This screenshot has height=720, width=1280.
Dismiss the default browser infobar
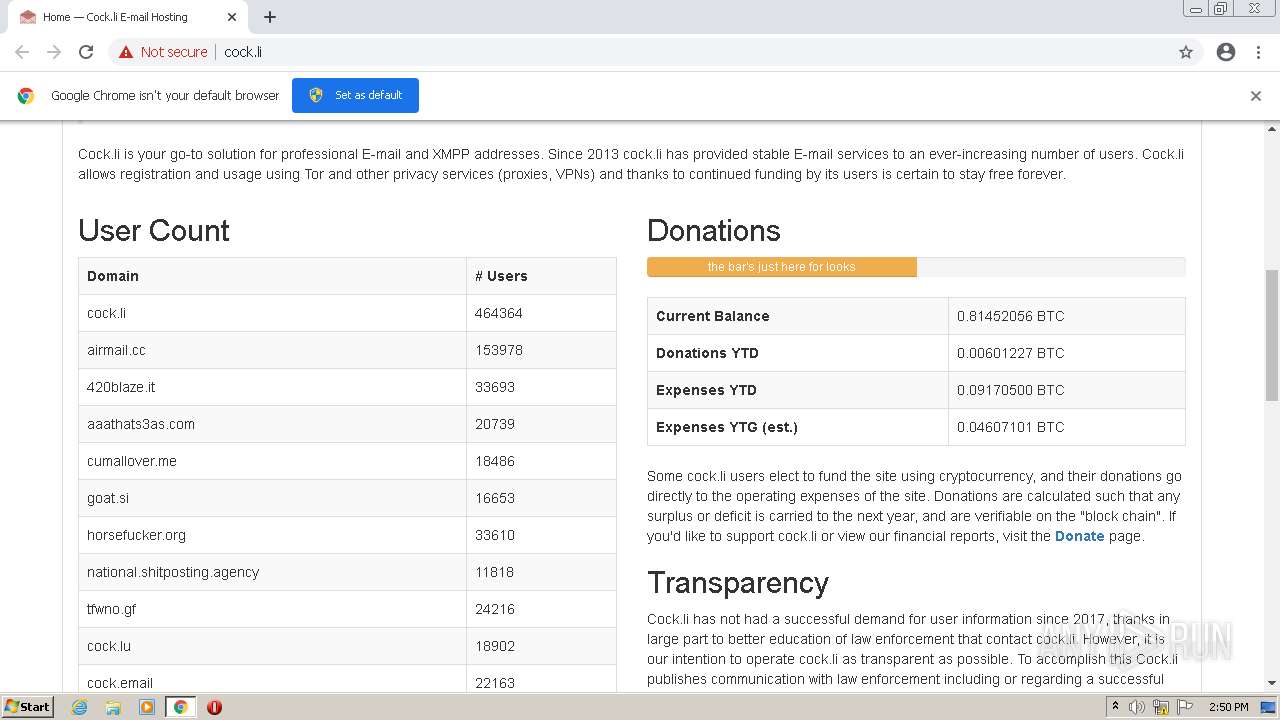pyautogui.click(x=1256, y=96)
